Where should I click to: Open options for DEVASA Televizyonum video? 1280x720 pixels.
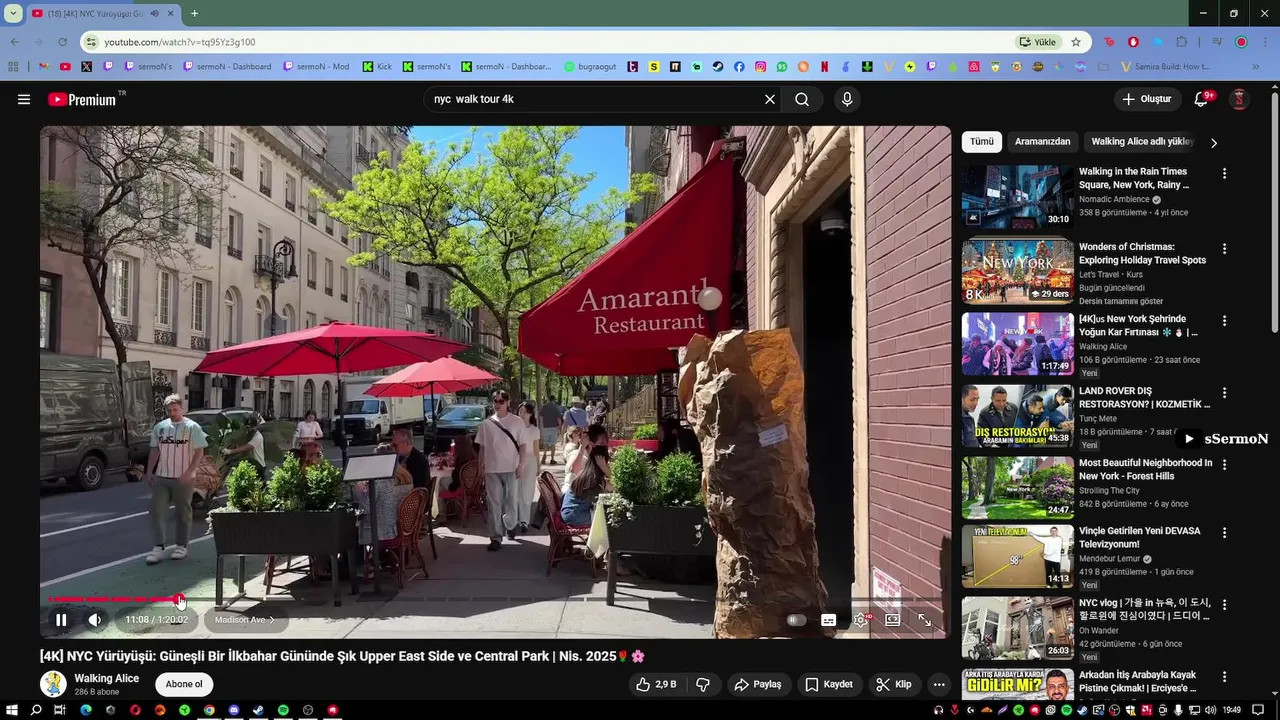1224,532
